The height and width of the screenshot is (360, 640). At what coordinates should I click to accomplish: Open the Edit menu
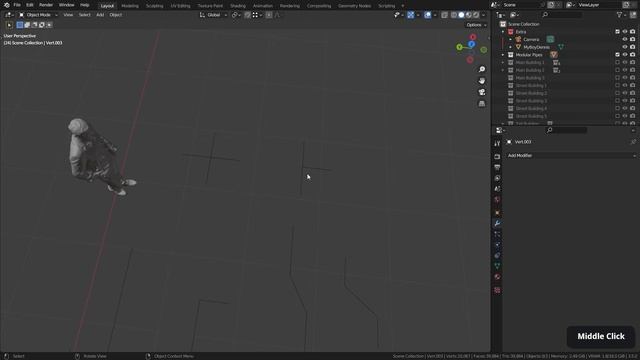(30, 5)
